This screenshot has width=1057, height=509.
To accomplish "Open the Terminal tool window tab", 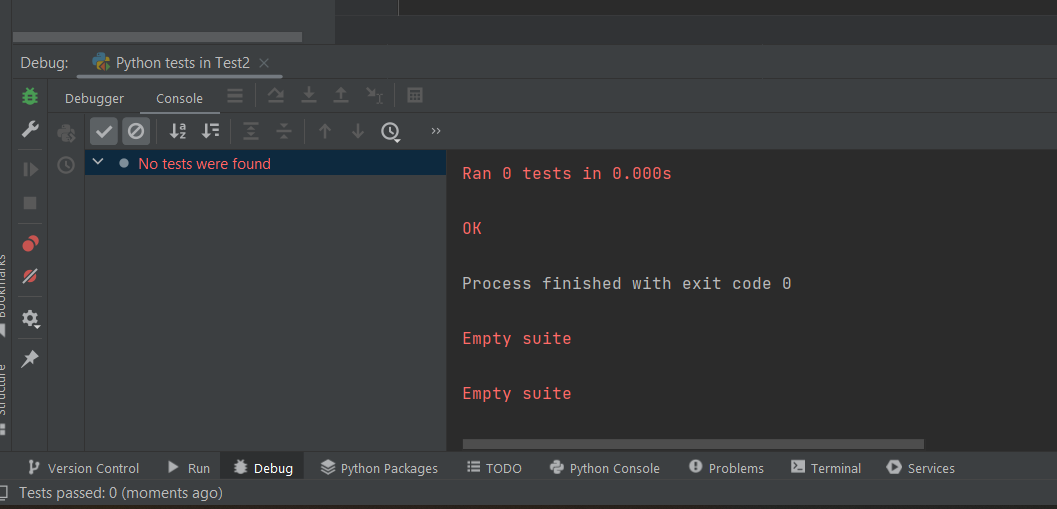I will coord(826,468).
